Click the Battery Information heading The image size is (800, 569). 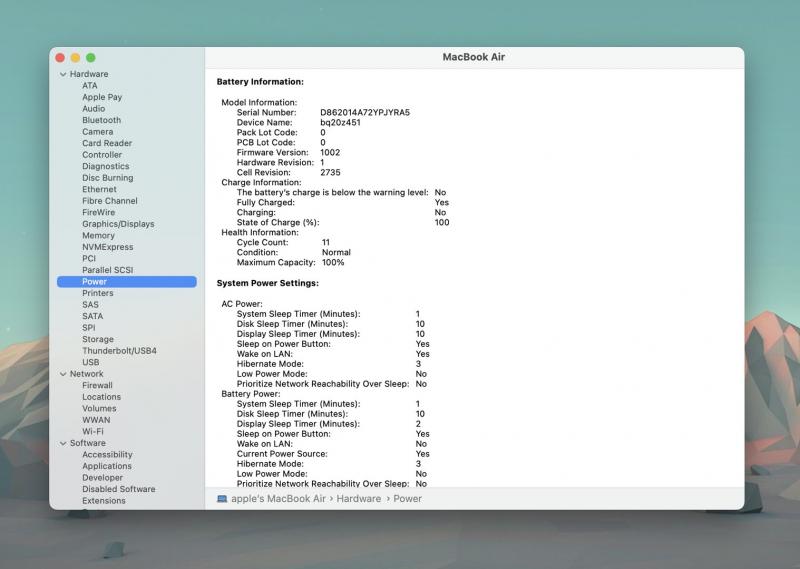260,82
